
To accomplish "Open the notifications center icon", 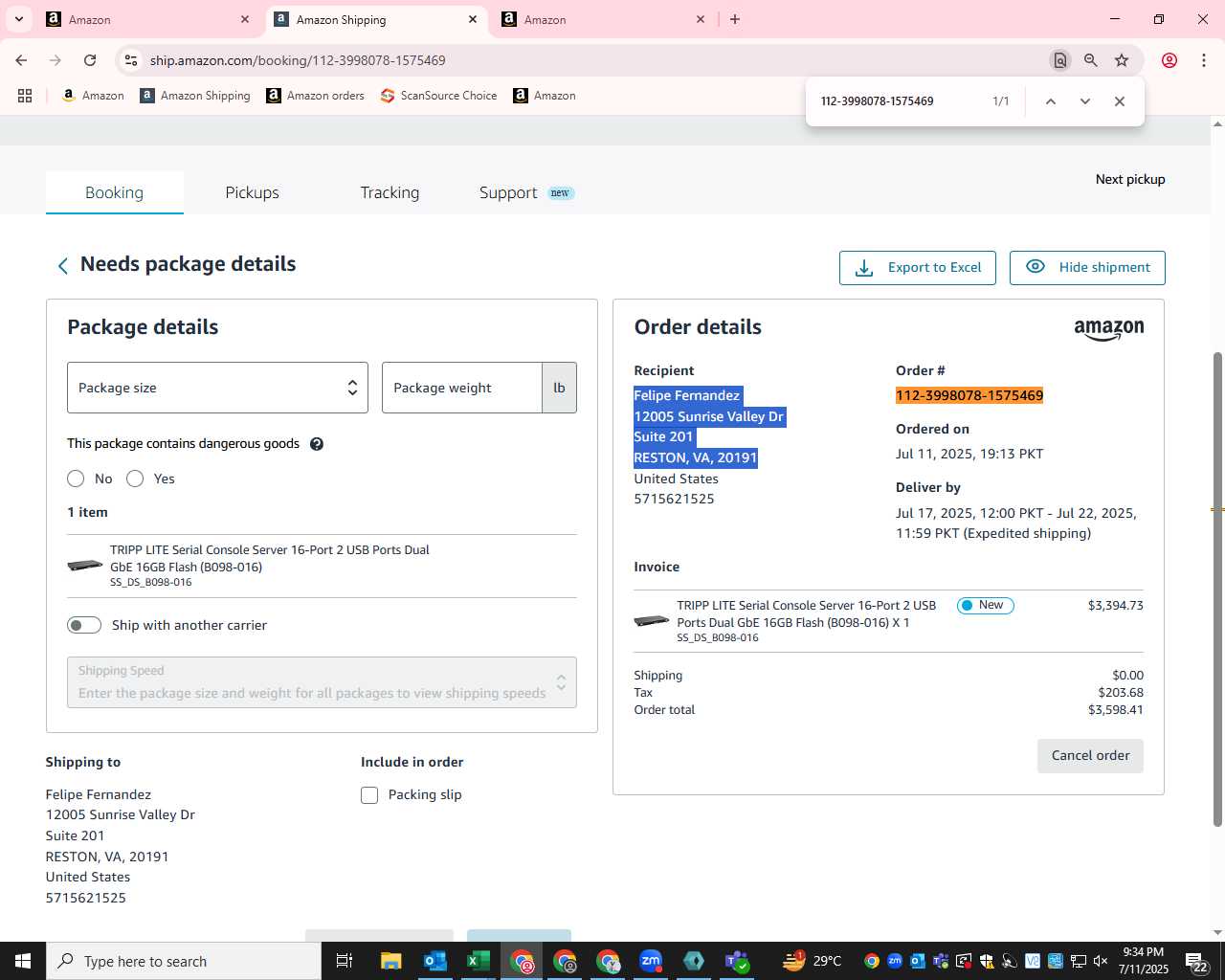I will click(1196, 961).
